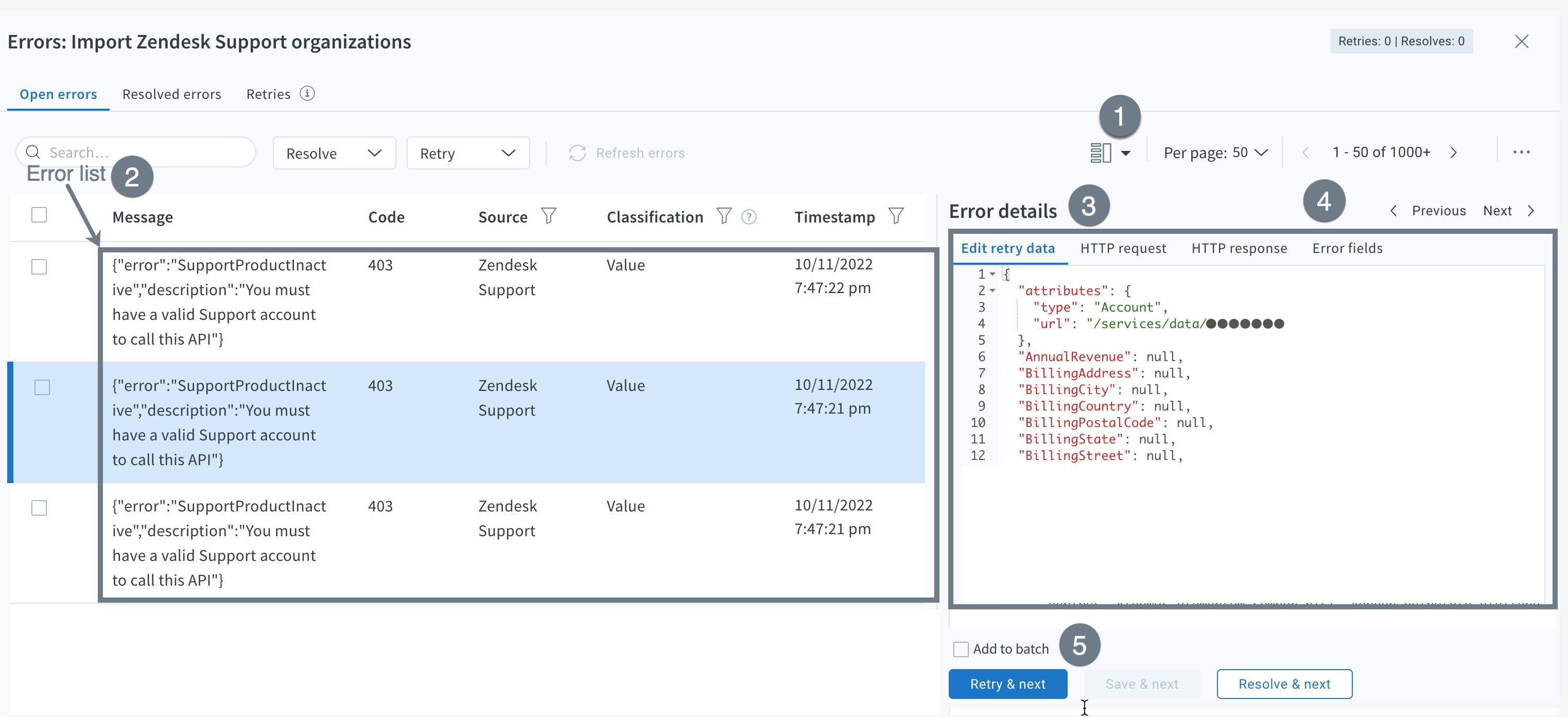Close the errors dialog

1521,41
